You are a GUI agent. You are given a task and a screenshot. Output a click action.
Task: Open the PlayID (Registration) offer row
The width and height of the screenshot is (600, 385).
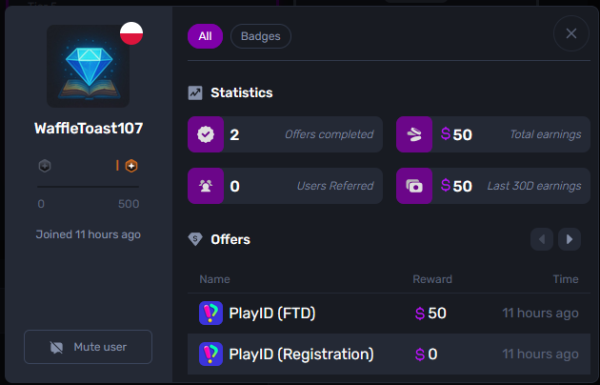click(389, 354)
